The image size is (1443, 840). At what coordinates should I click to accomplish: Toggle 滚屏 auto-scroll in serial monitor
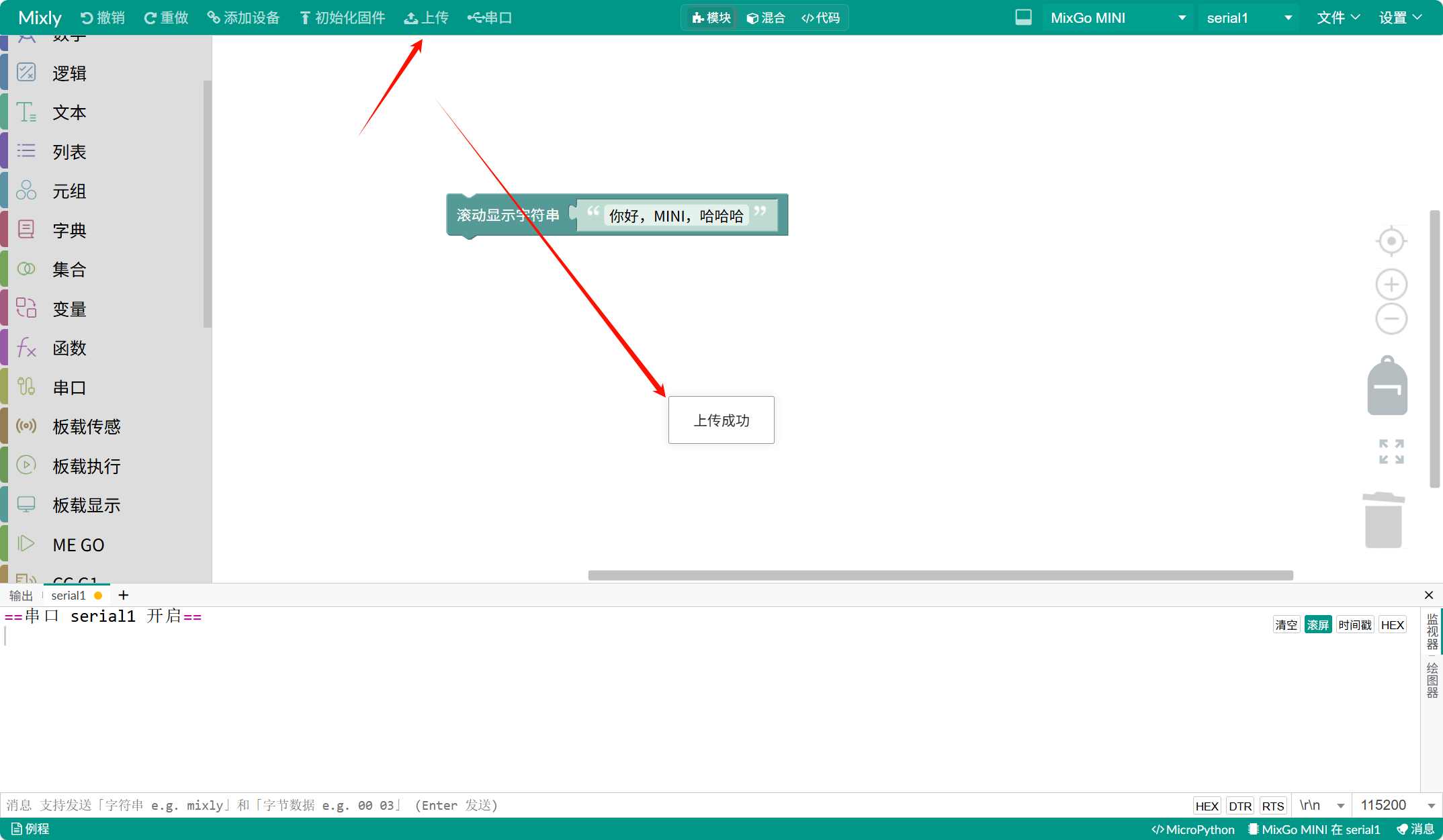pyautogui.click(x=1317, y=625)
